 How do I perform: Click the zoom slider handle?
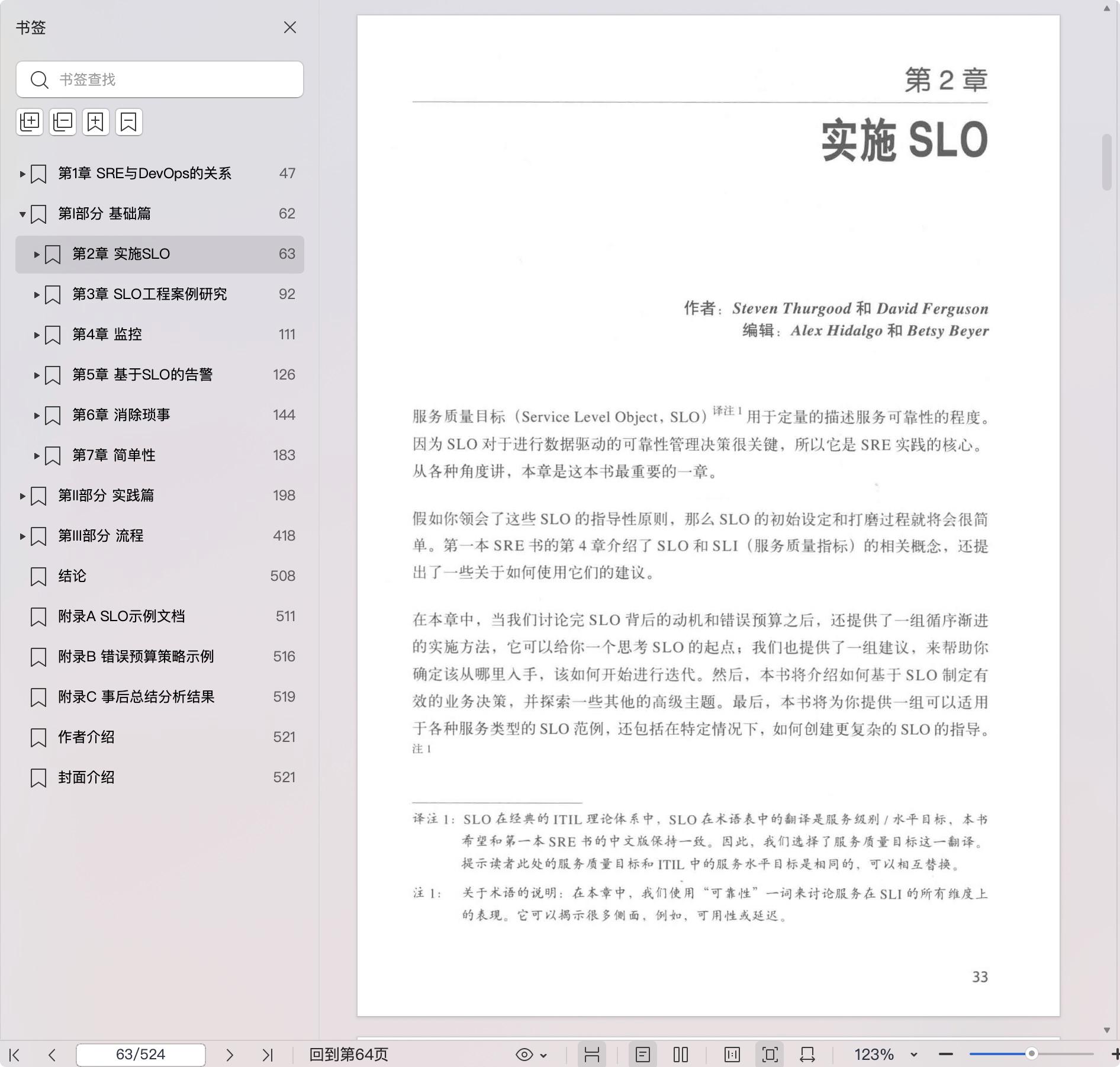click(1031, 1054)
